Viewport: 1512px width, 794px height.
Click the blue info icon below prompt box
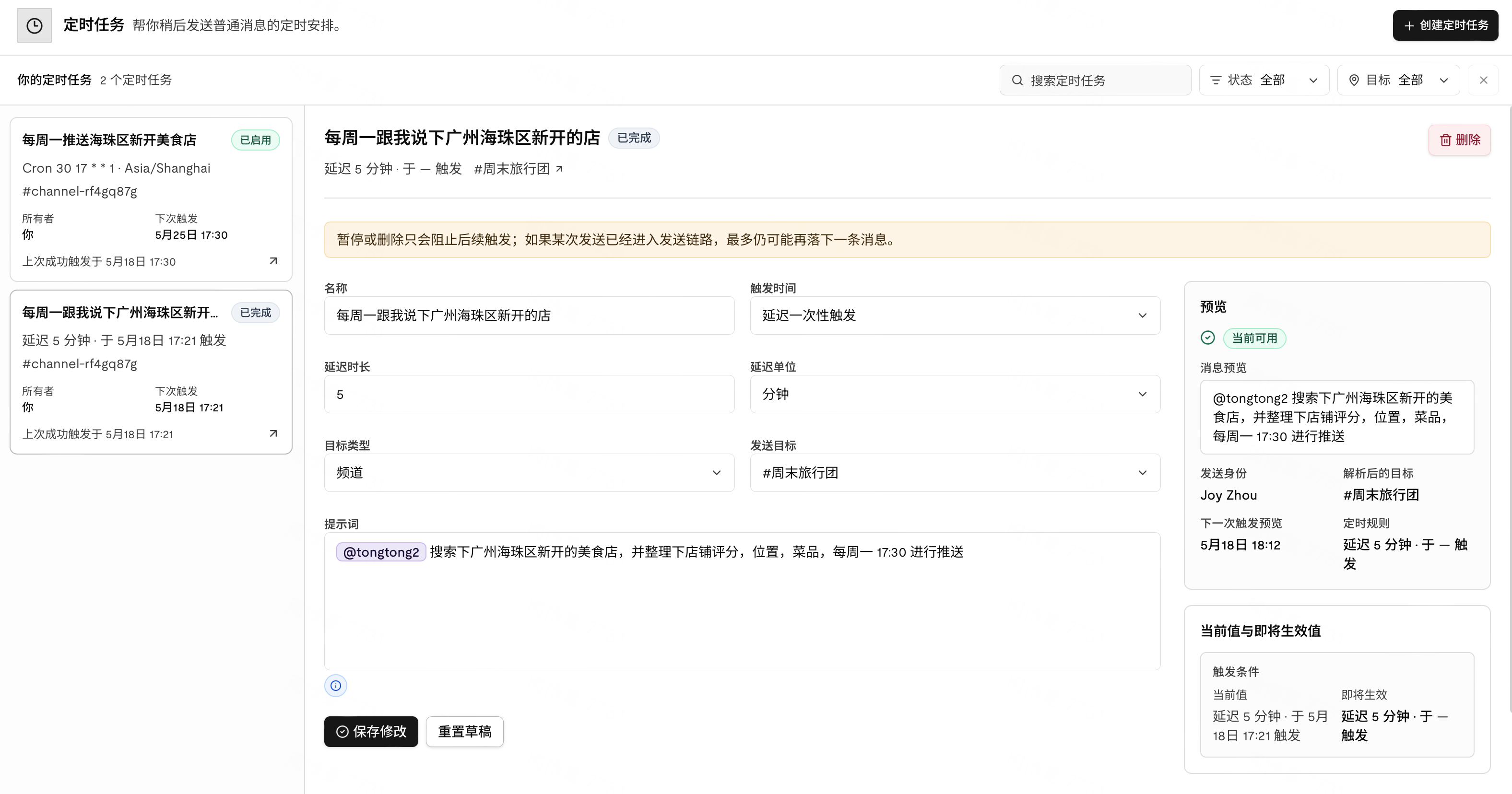(336, 686)
